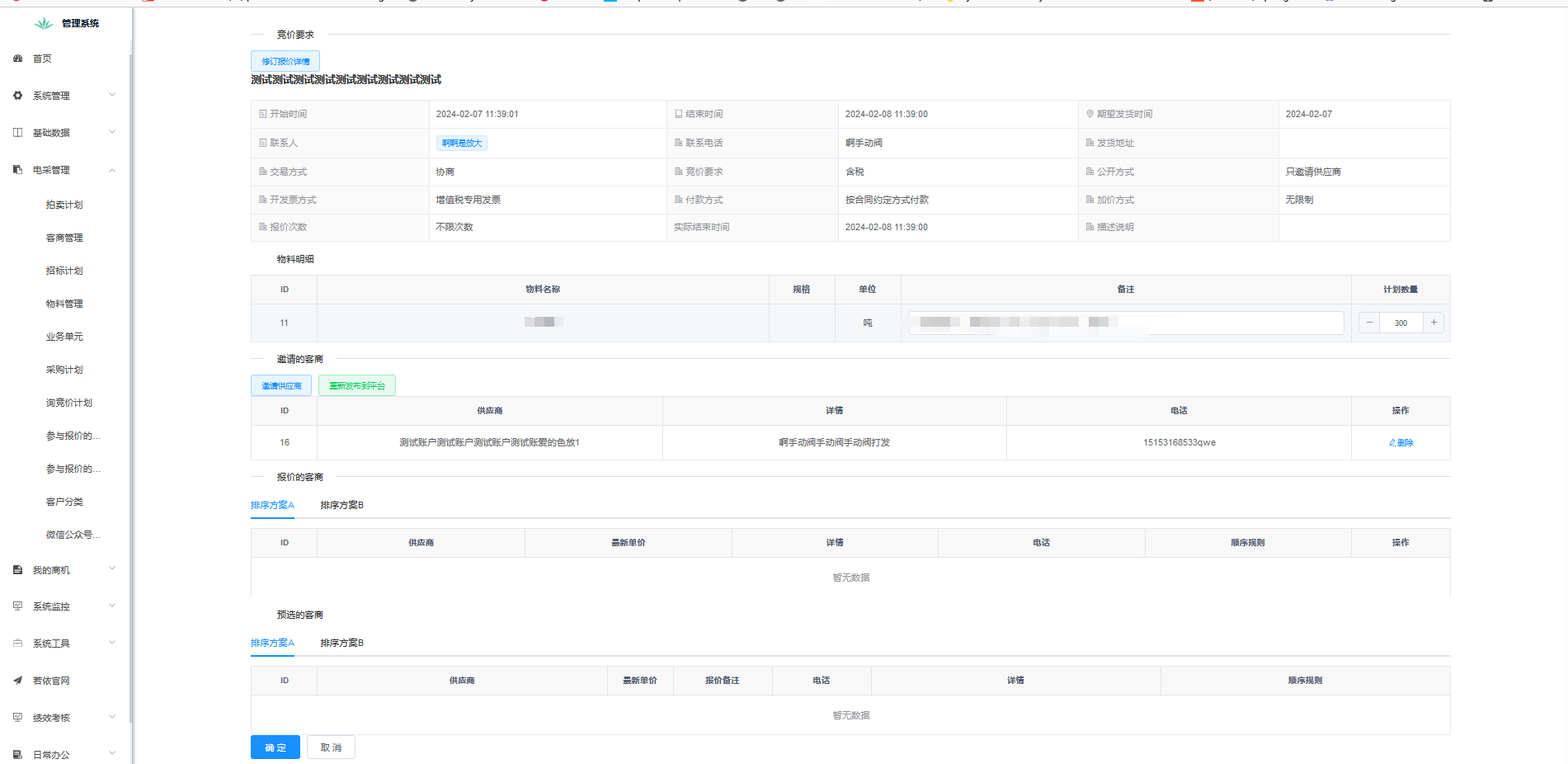
Task: Click the icon before 结束时间 label
Action: point(678,114)
